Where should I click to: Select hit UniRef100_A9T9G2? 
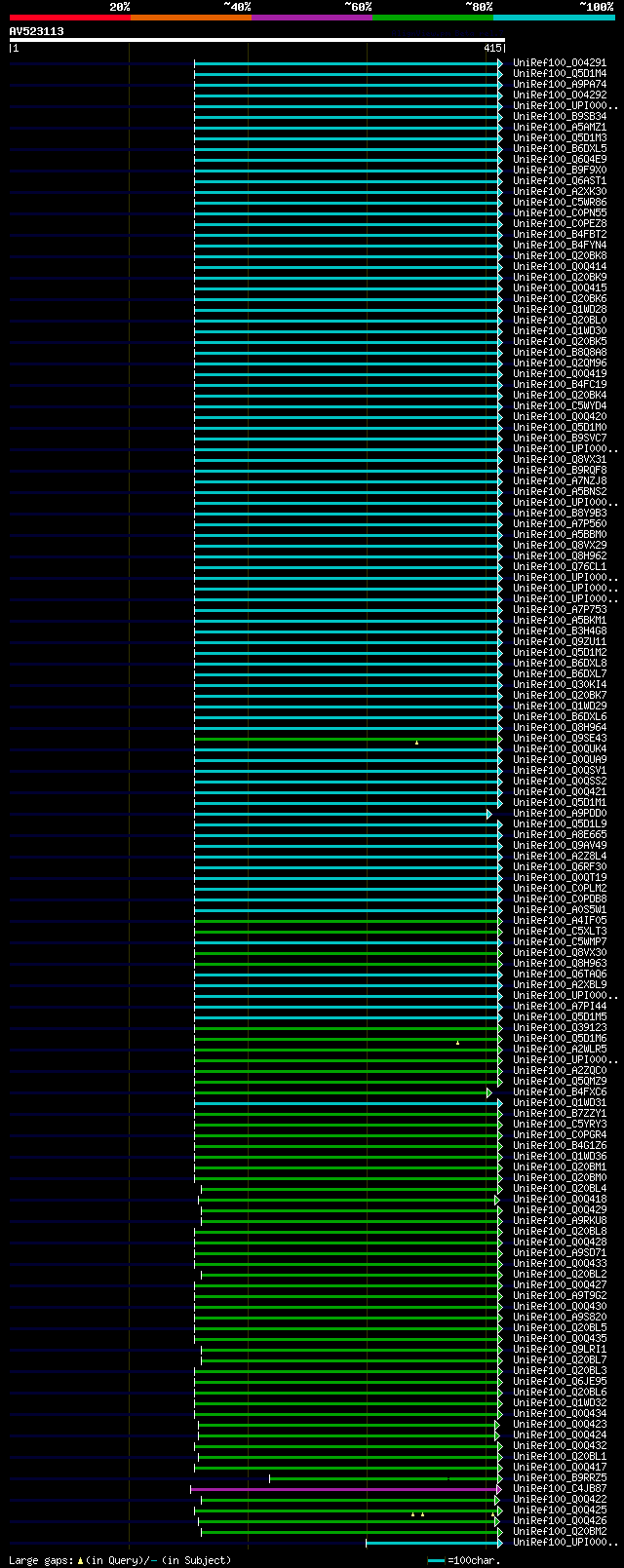(x=560, y=1295)
